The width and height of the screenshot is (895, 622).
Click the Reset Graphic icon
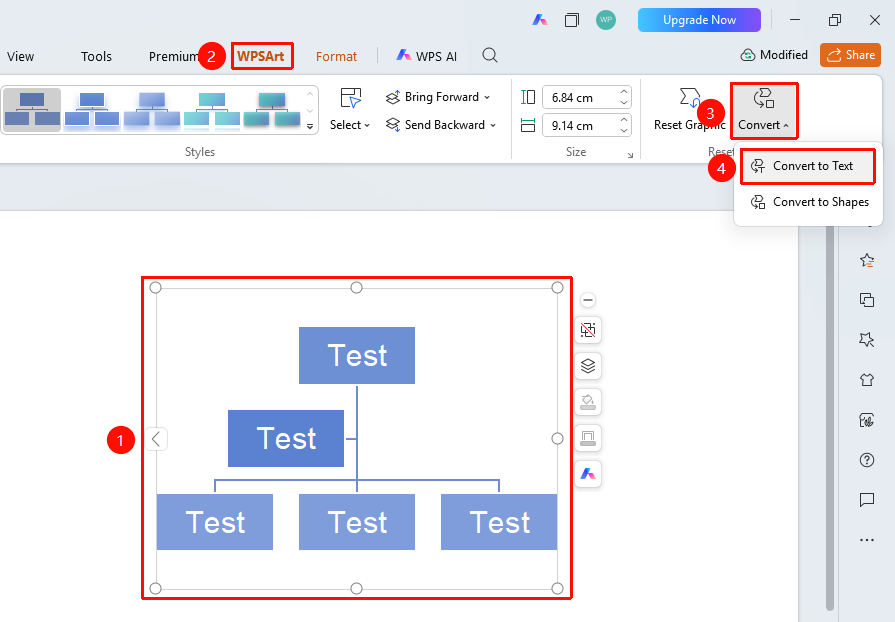pos(689,98)
